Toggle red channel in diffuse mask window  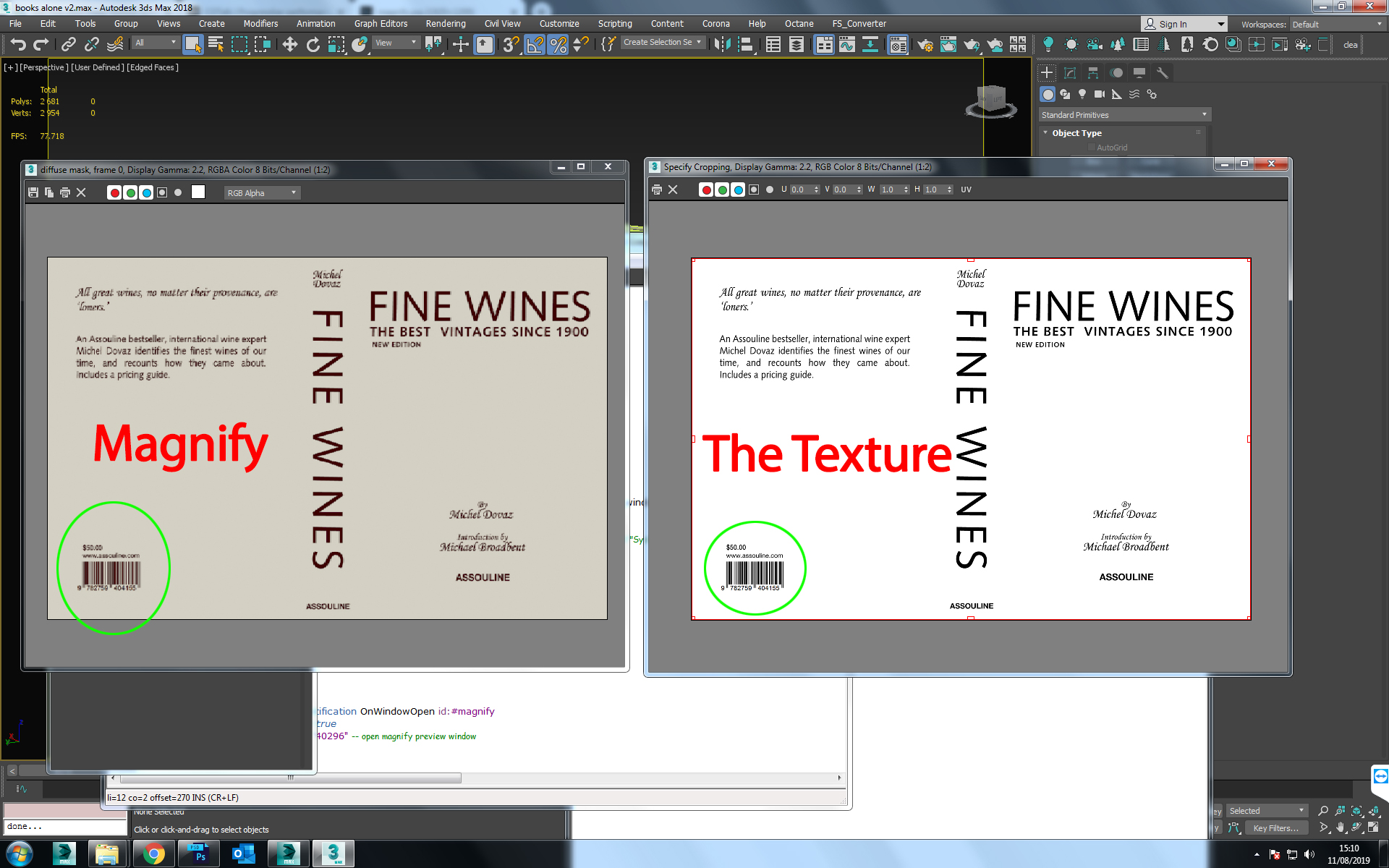[x=114, y=192]
